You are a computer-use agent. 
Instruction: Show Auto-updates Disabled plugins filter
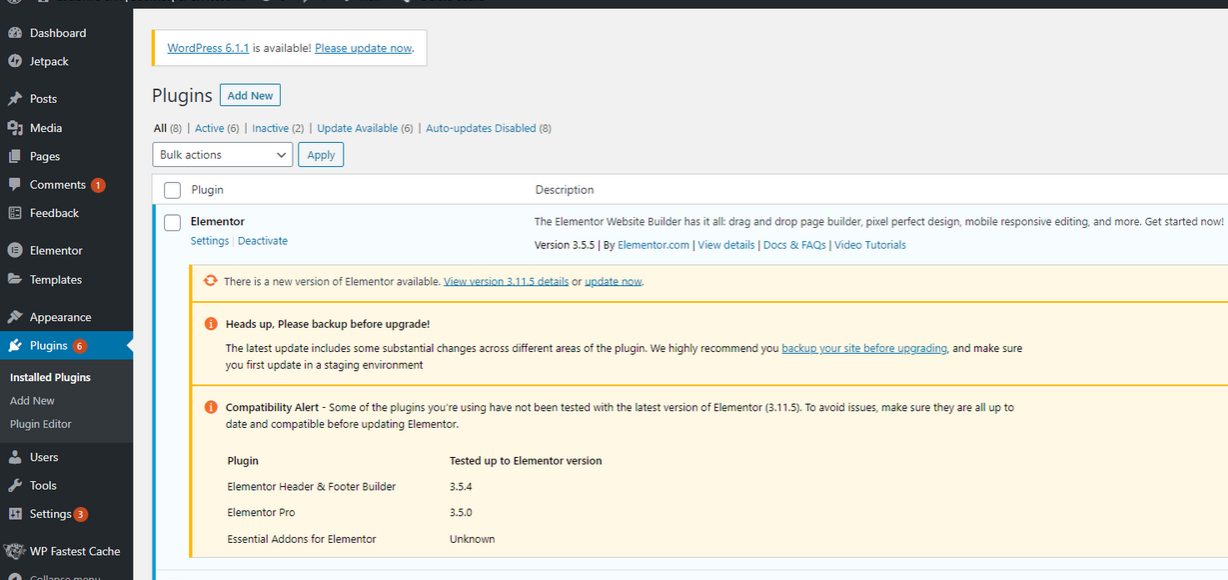(x=481, y=128)
